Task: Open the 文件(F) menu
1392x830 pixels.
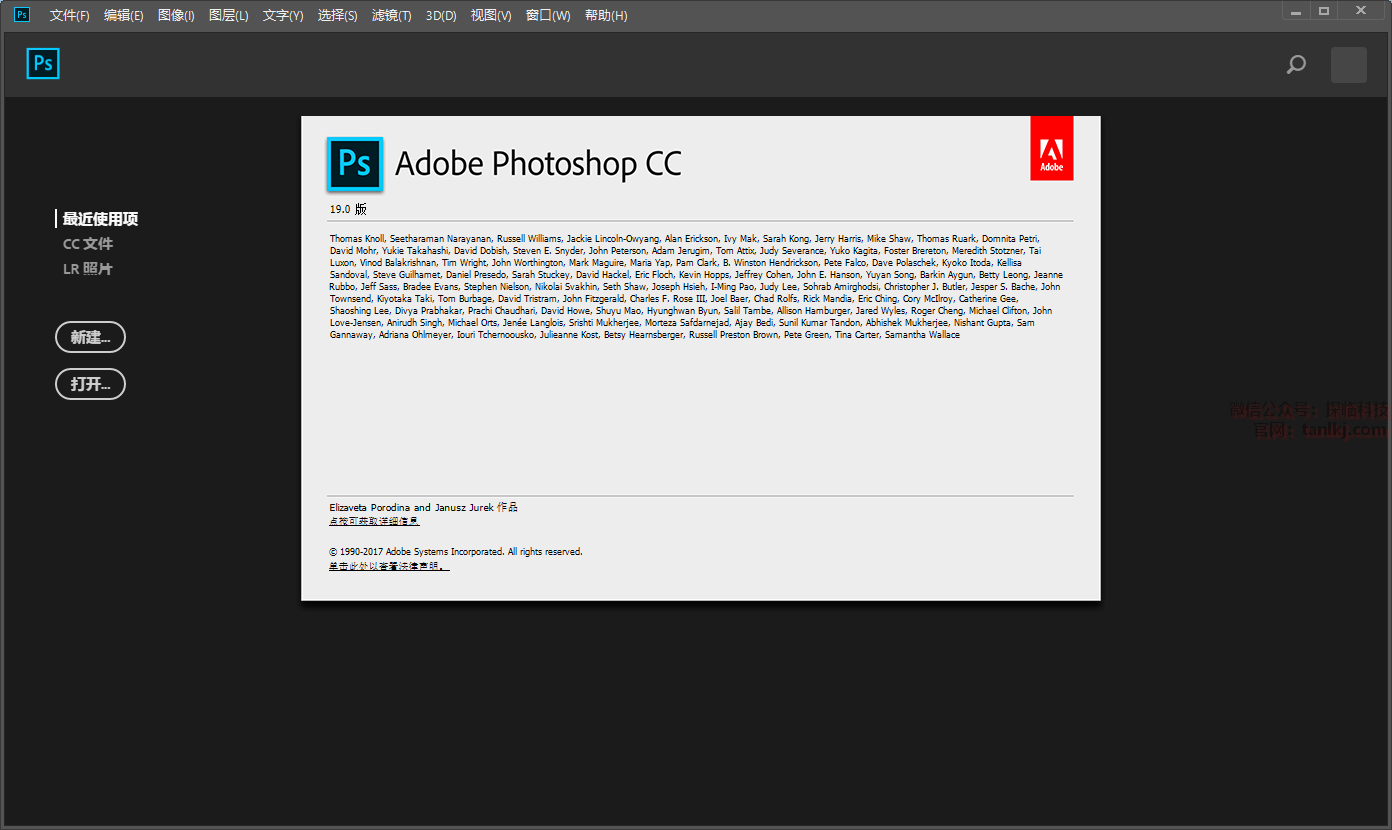Action: (x=70, y=16)
